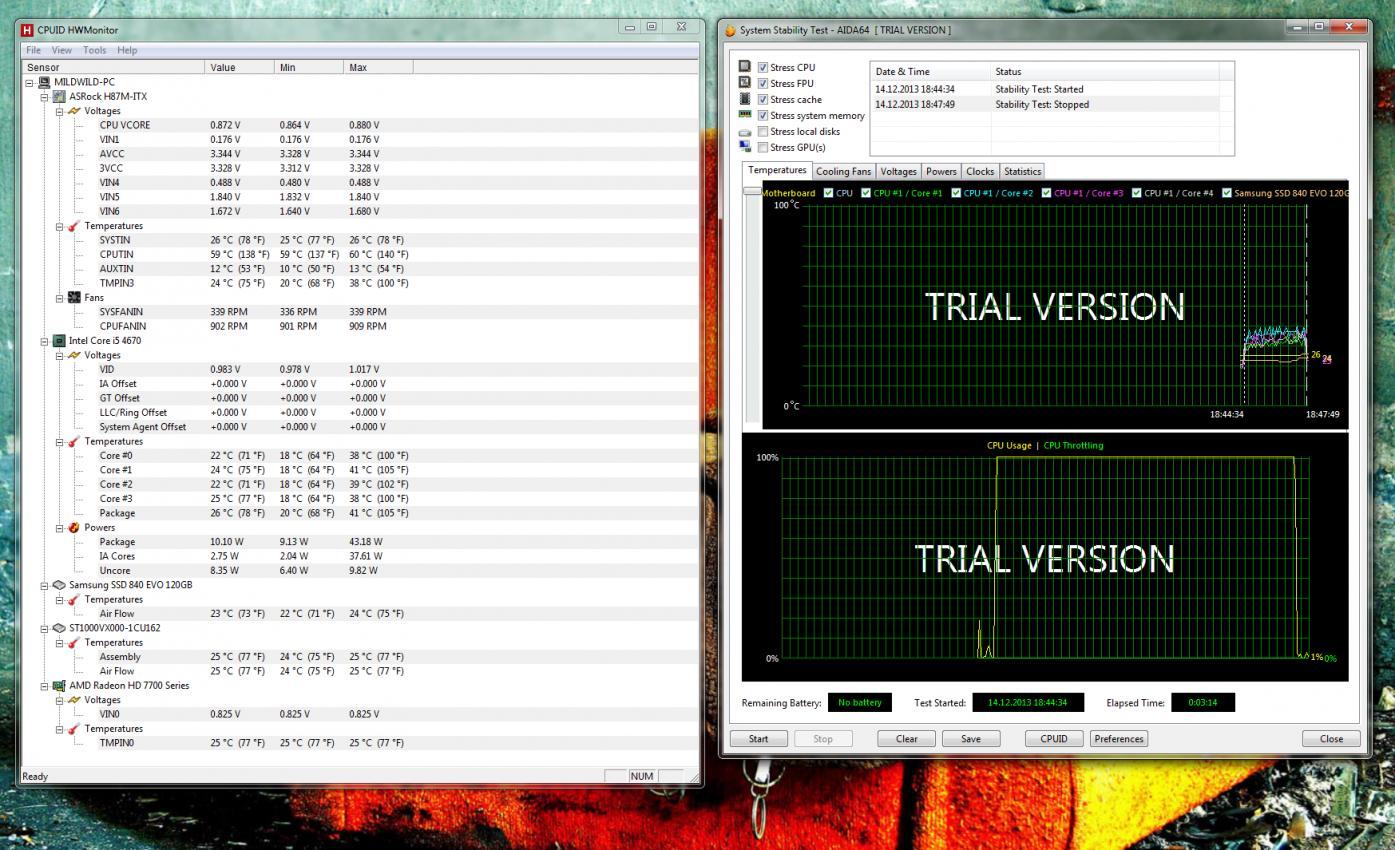Switch to the Clocks tab

pyautogui.click(x=980, y=172)
